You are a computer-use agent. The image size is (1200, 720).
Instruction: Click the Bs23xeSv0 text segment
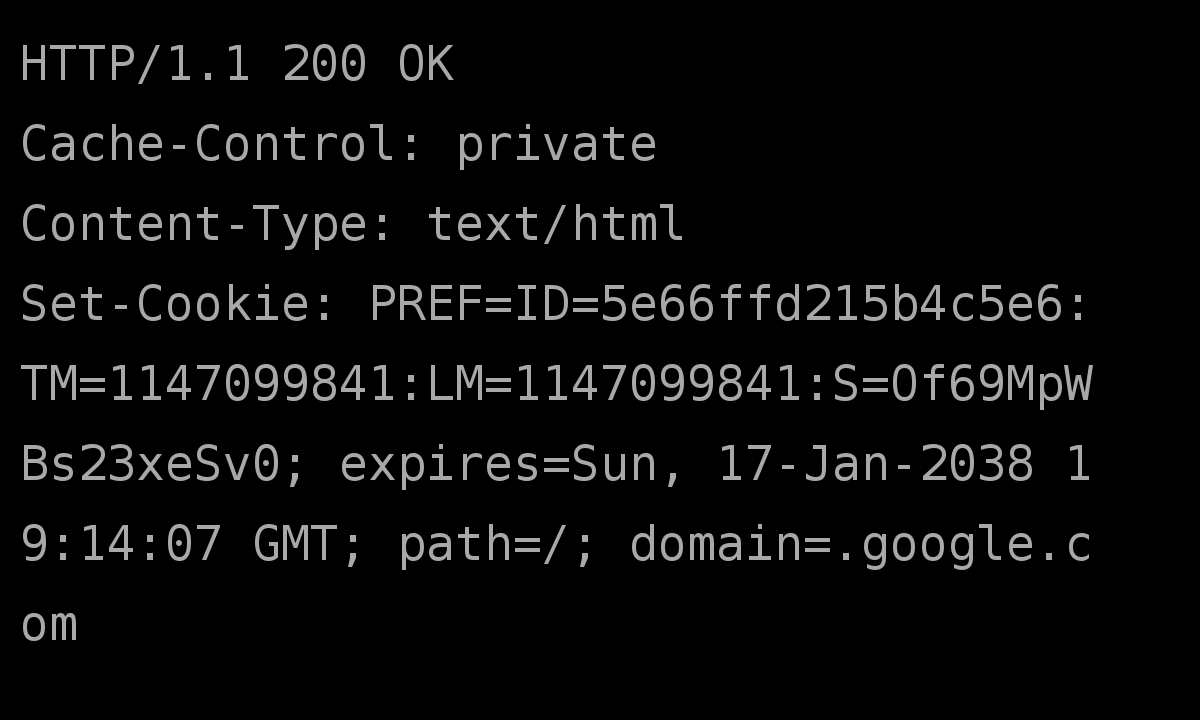click(150, 464)
